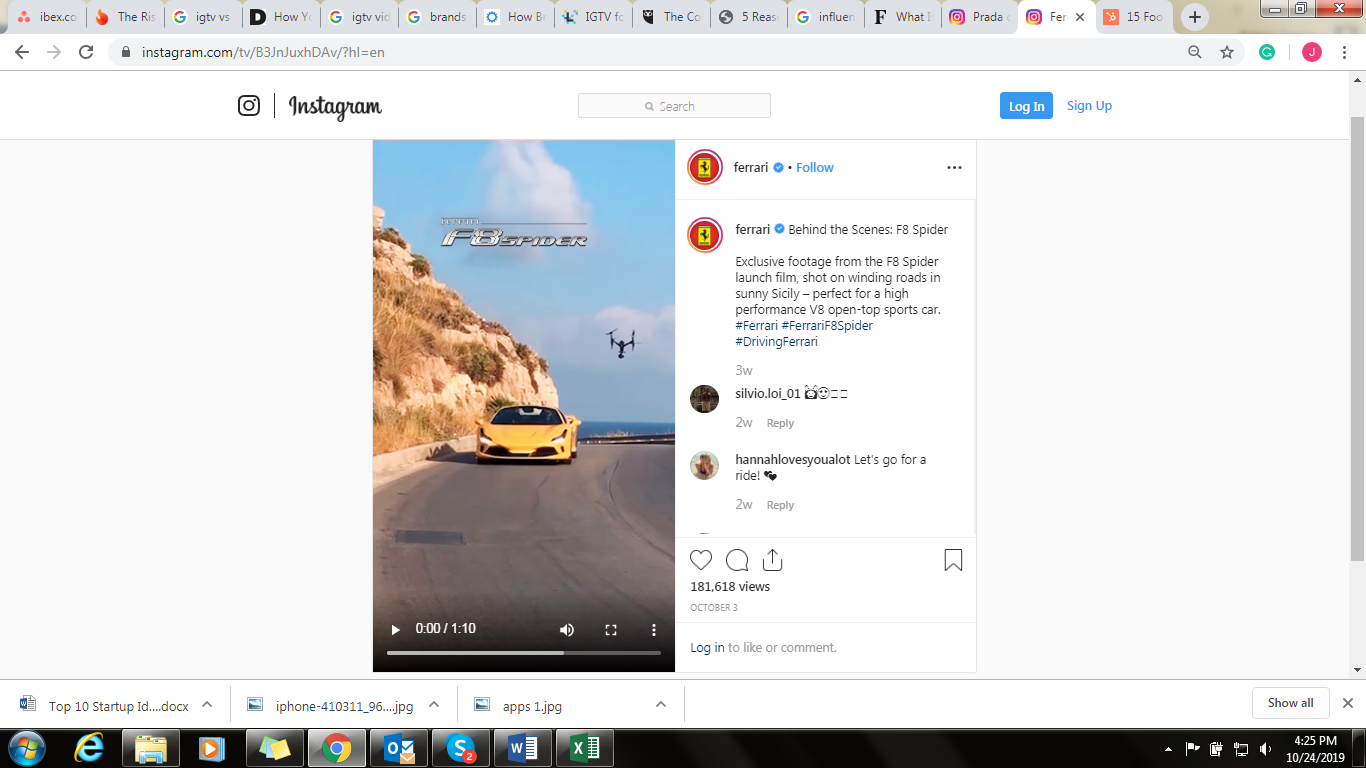Open the three-dot post options menu
Image resolution: width=1366 pixels, height=768 pixels.
coord(954,168)
